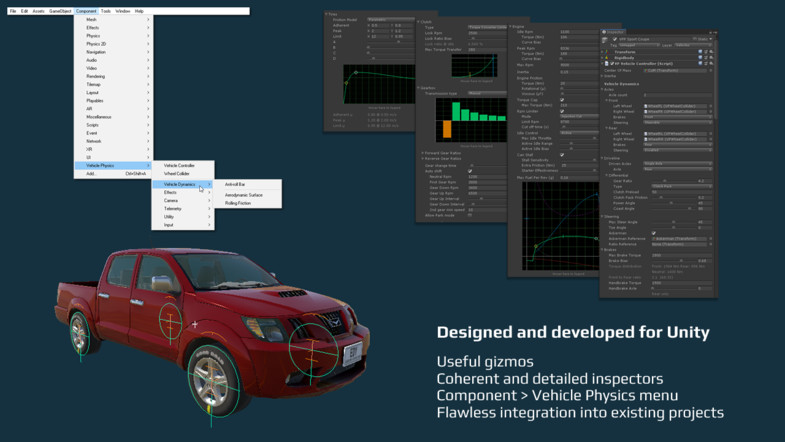
Task: Open the Help menu
Action: click(139, 11)
